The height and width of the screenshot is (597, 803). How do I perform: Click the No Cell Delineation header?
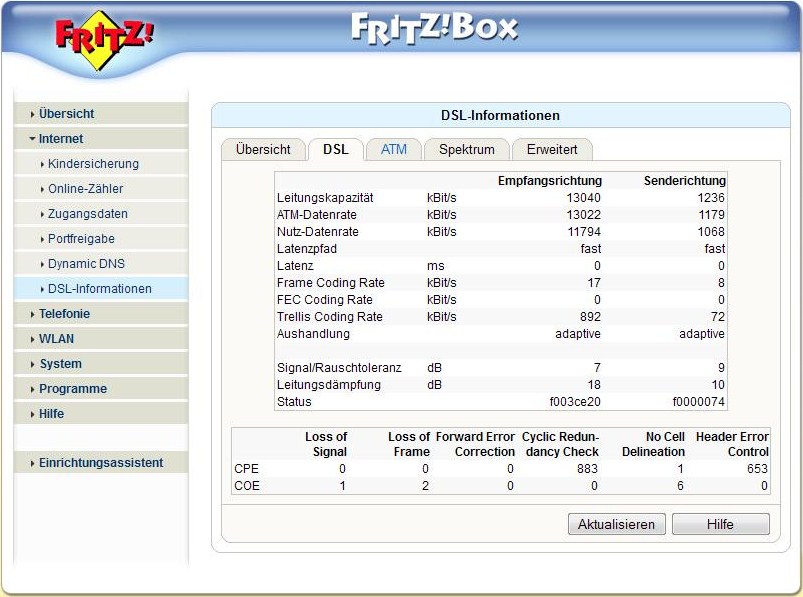click(x=653, y=444)
